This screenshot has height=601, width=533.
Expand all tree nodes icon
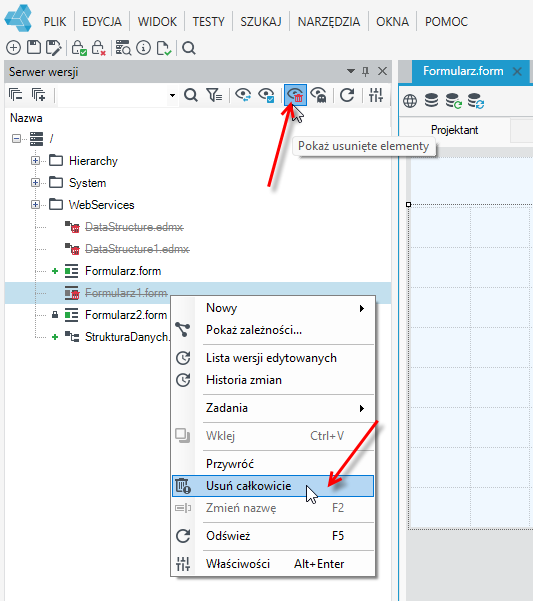(38, 95)
